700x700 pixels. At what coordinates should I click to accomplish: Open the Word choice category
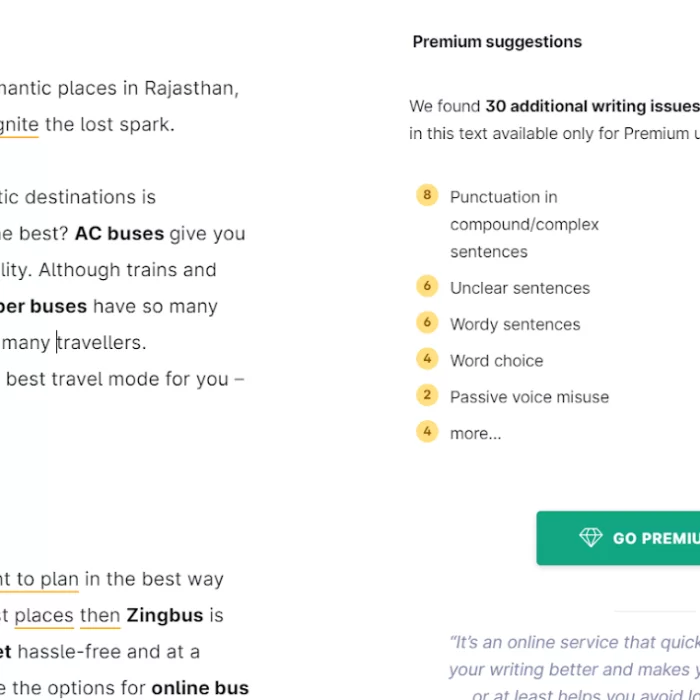496,361
